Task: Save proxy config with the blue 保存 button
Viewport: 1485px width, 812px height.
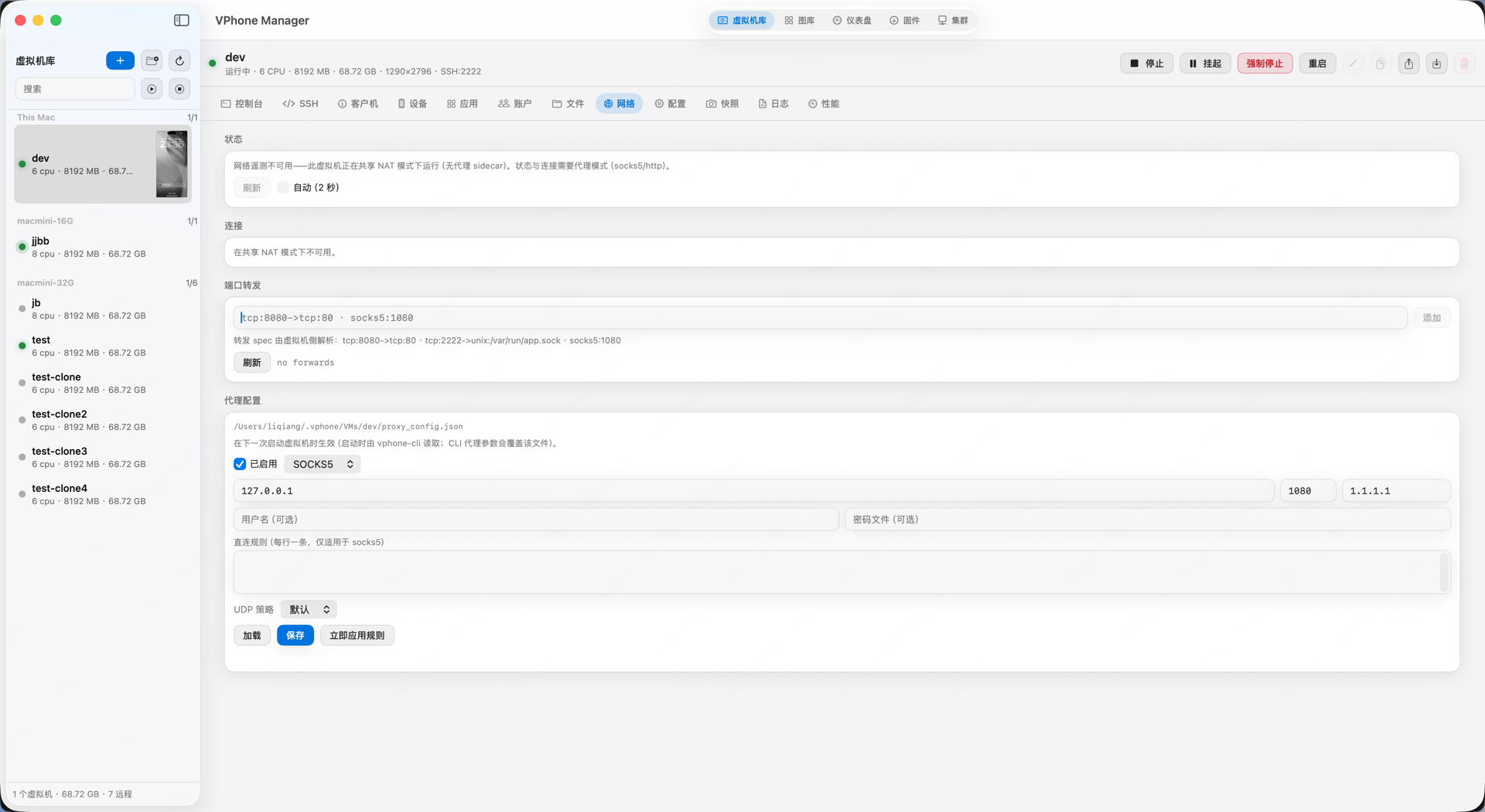Action: pos(295,635)
